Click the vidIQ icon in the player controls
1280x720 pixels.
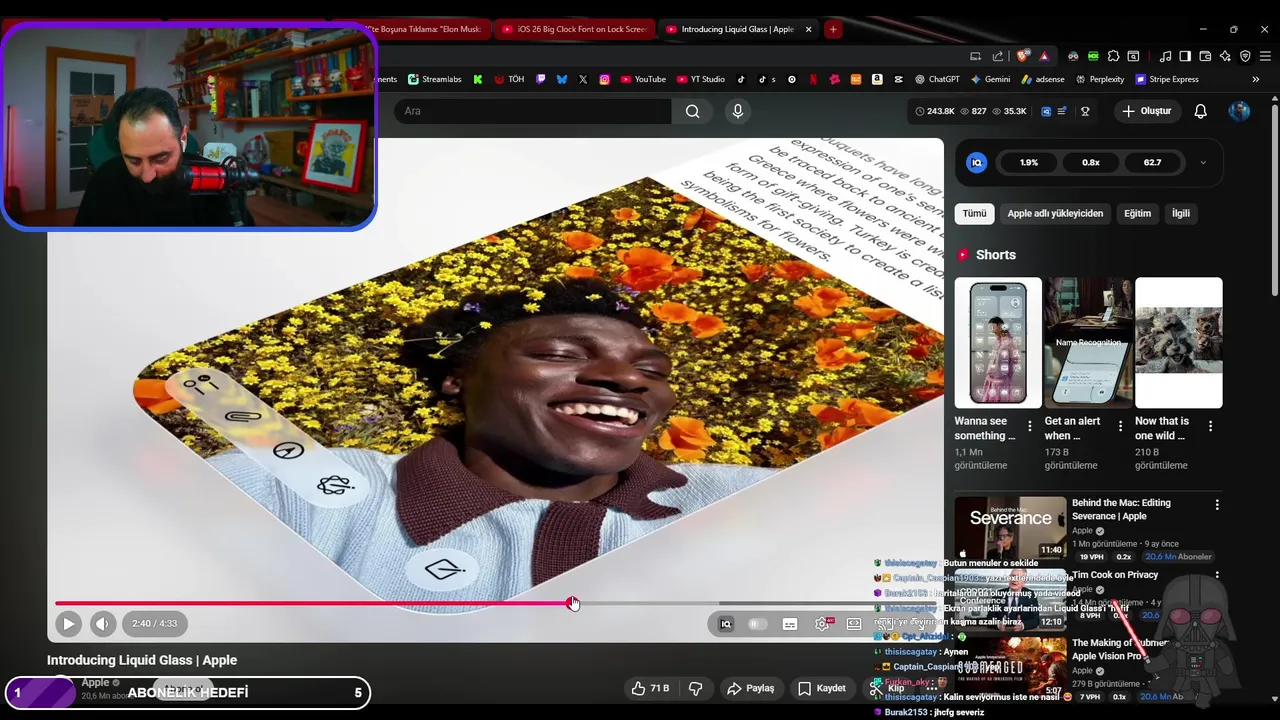coord(726,624)
